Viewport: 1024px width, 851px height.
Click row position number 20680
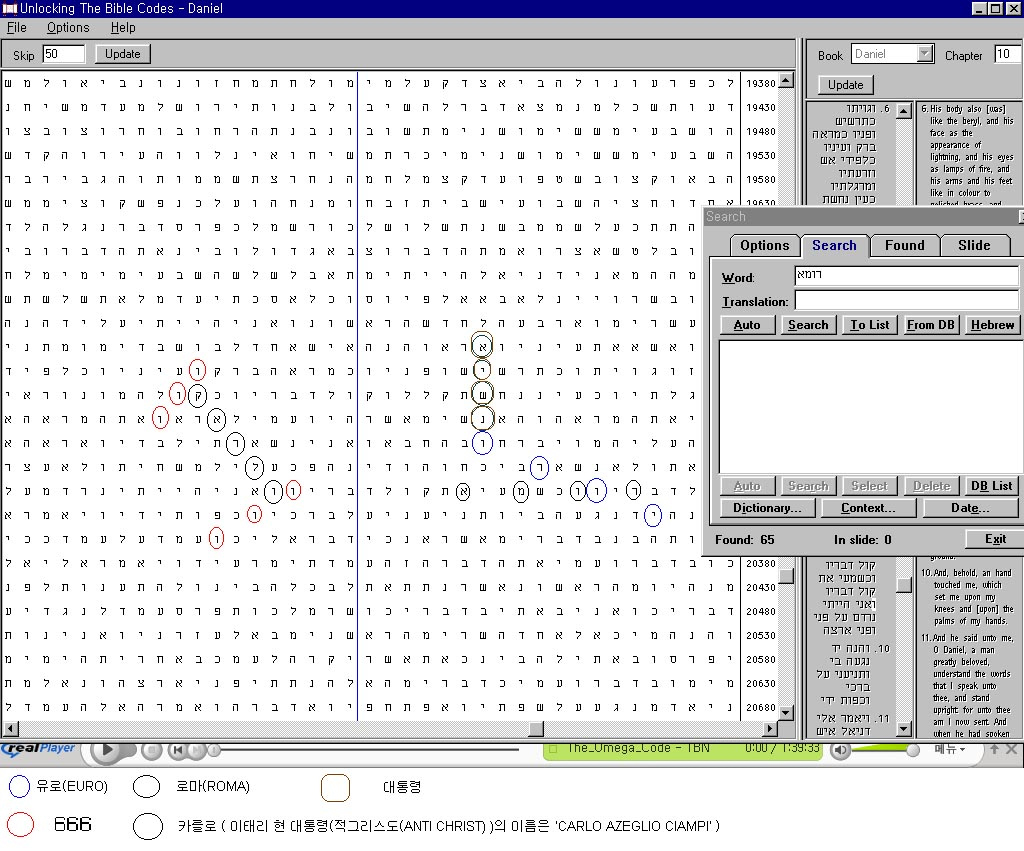pyautogui.click(x=761, y=707)
